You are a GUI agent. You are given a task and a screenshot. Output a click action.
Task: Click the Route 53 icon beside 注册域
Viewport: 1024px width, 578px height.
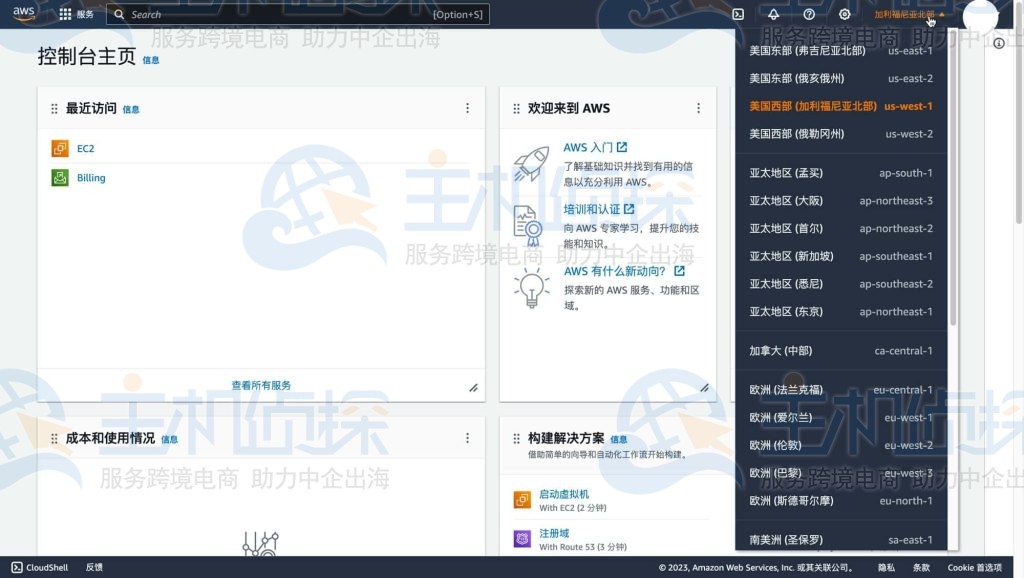[x=521, y=538]
